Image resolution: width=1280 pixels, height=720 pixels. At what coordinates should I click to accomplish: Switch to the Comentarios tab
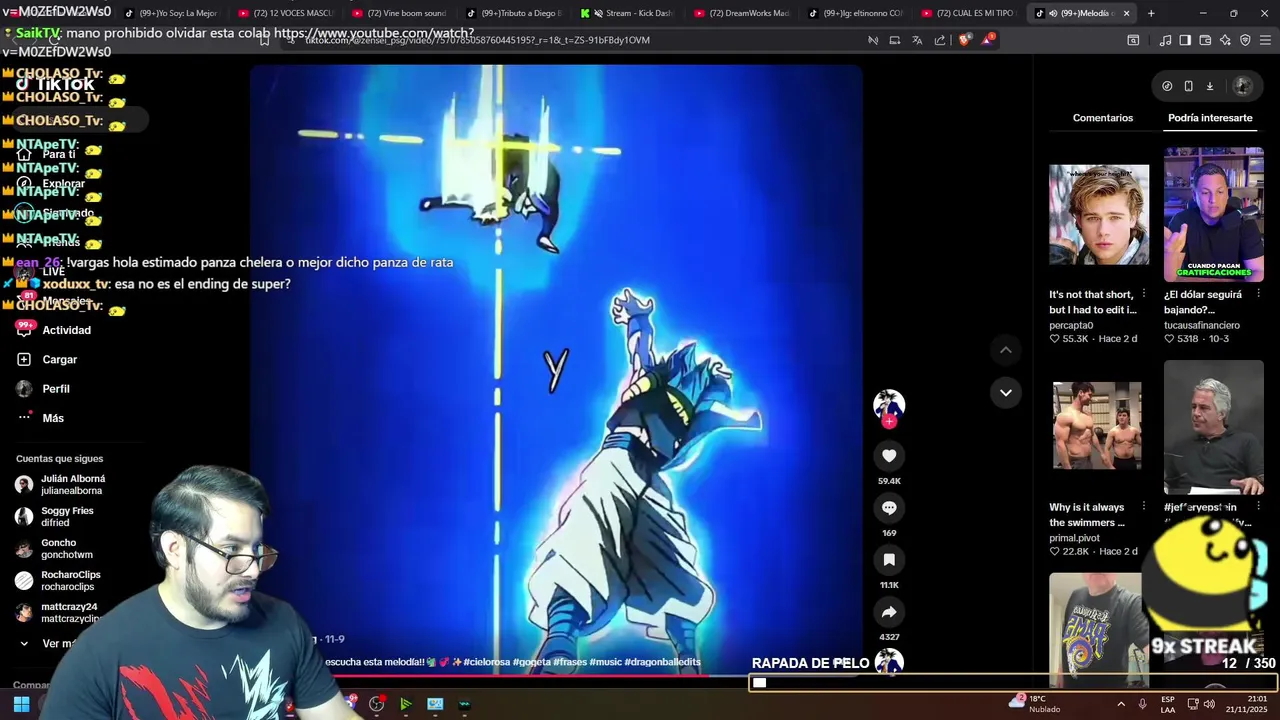tap(1103, 118)
